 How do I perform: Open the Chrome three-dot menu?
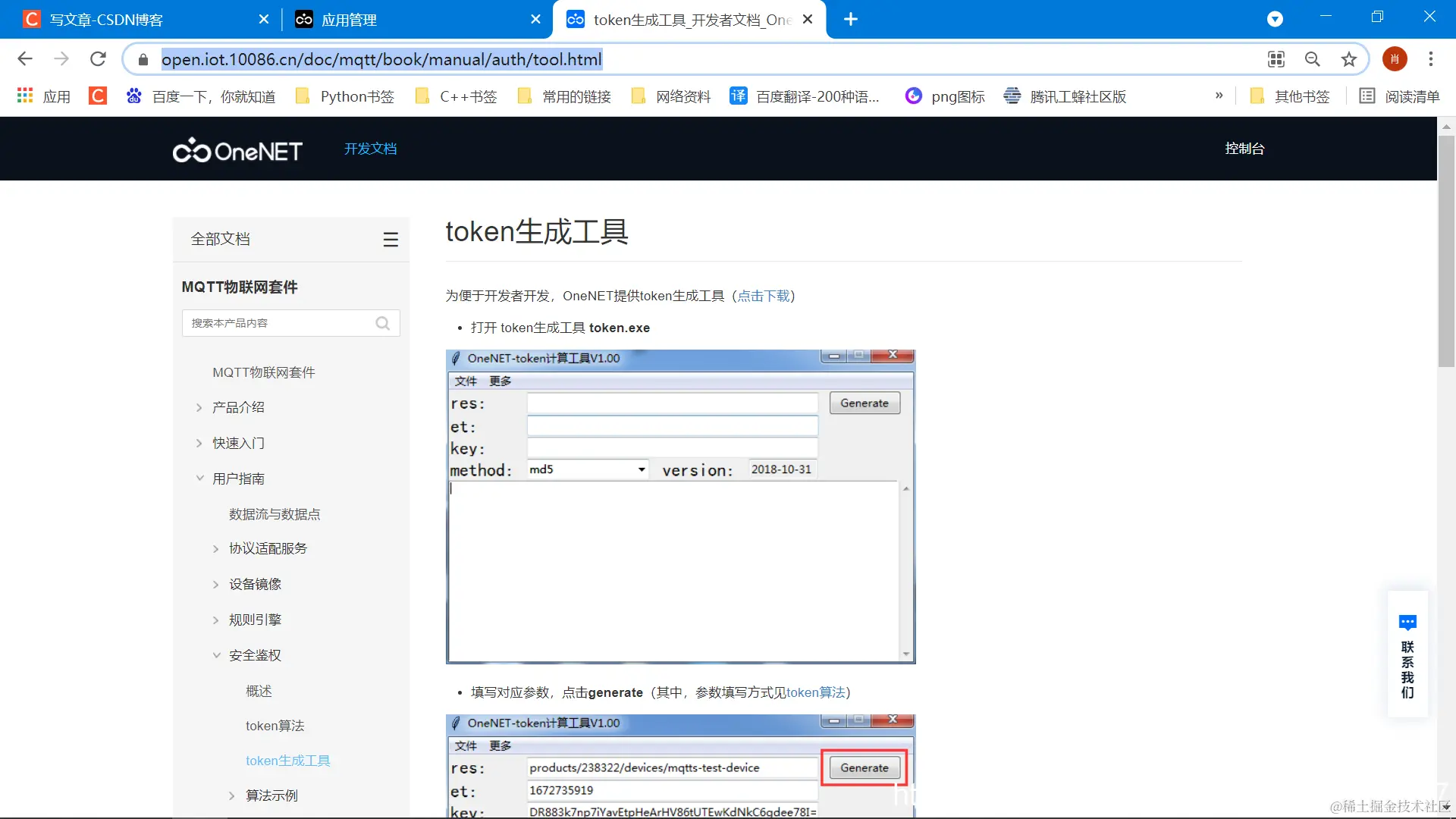1430,59
